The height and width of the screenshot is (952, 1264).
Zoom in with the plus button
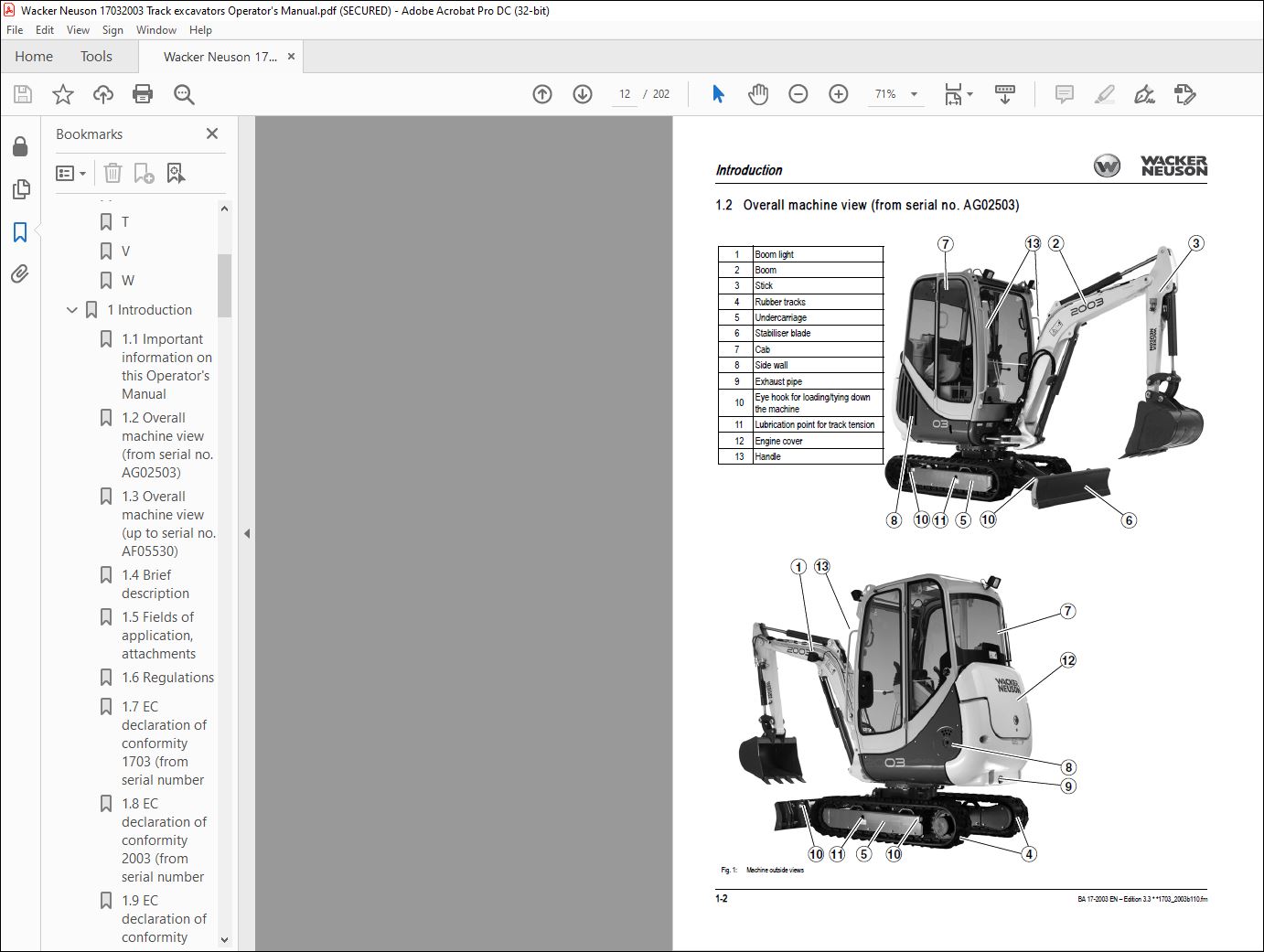click(x=839, y=94)
